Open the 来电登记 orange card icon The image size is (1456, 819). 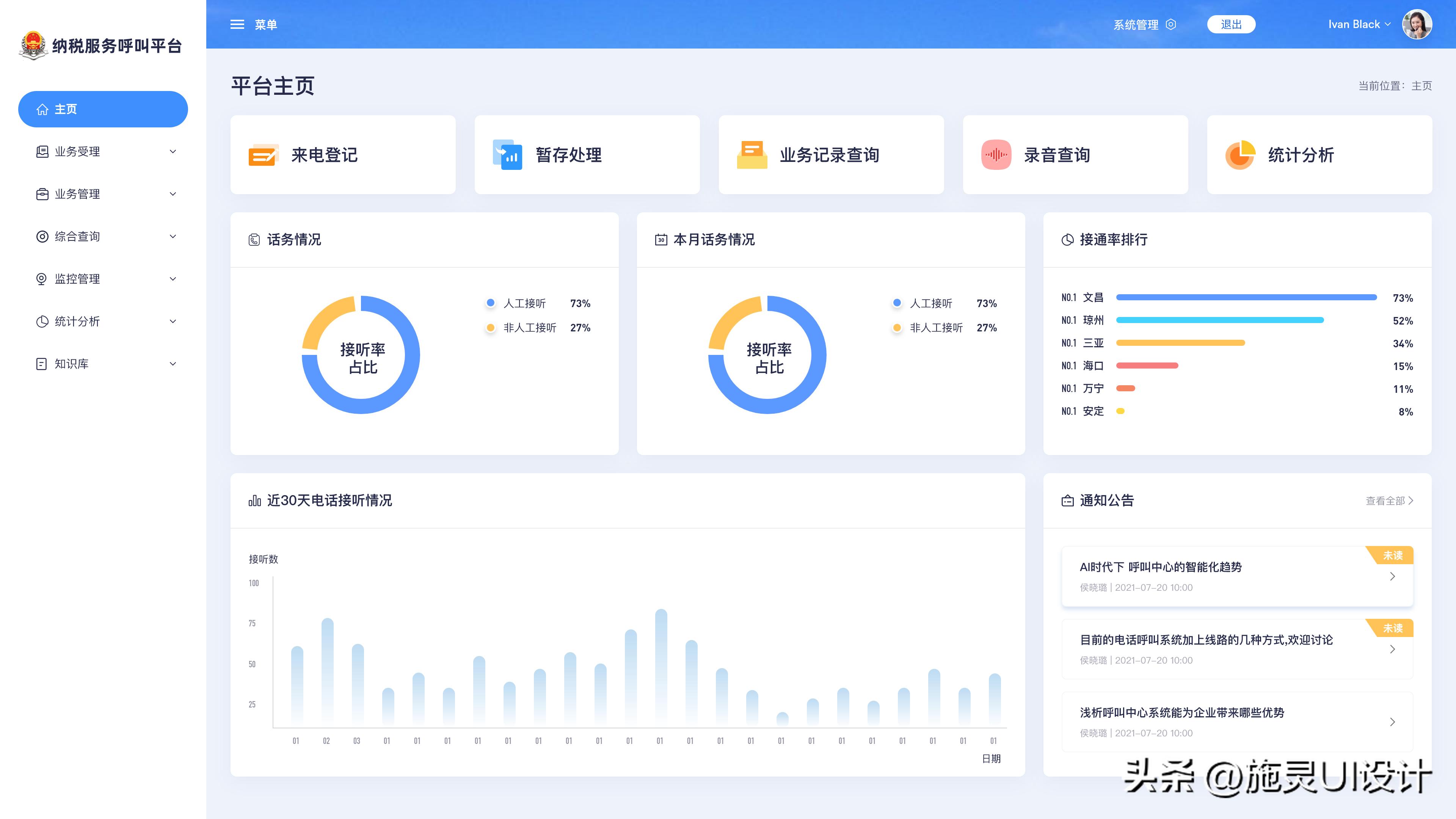pos(264,155)
